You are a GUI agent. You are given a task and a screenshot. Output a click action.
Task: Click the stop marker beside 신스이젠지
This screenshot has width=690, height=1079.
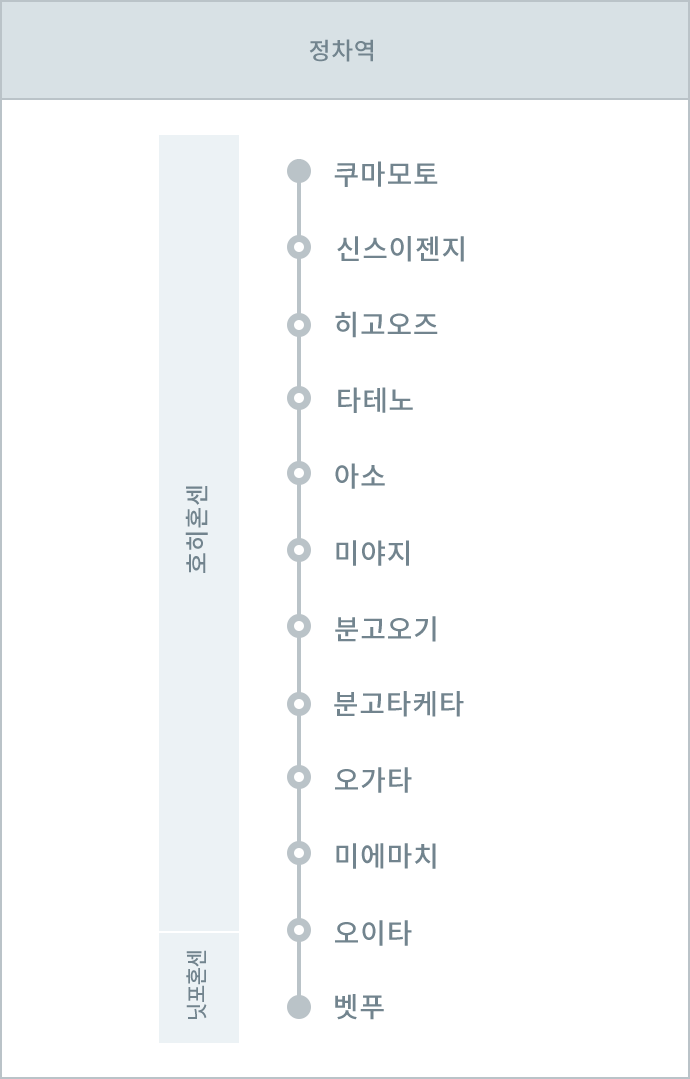299,247
